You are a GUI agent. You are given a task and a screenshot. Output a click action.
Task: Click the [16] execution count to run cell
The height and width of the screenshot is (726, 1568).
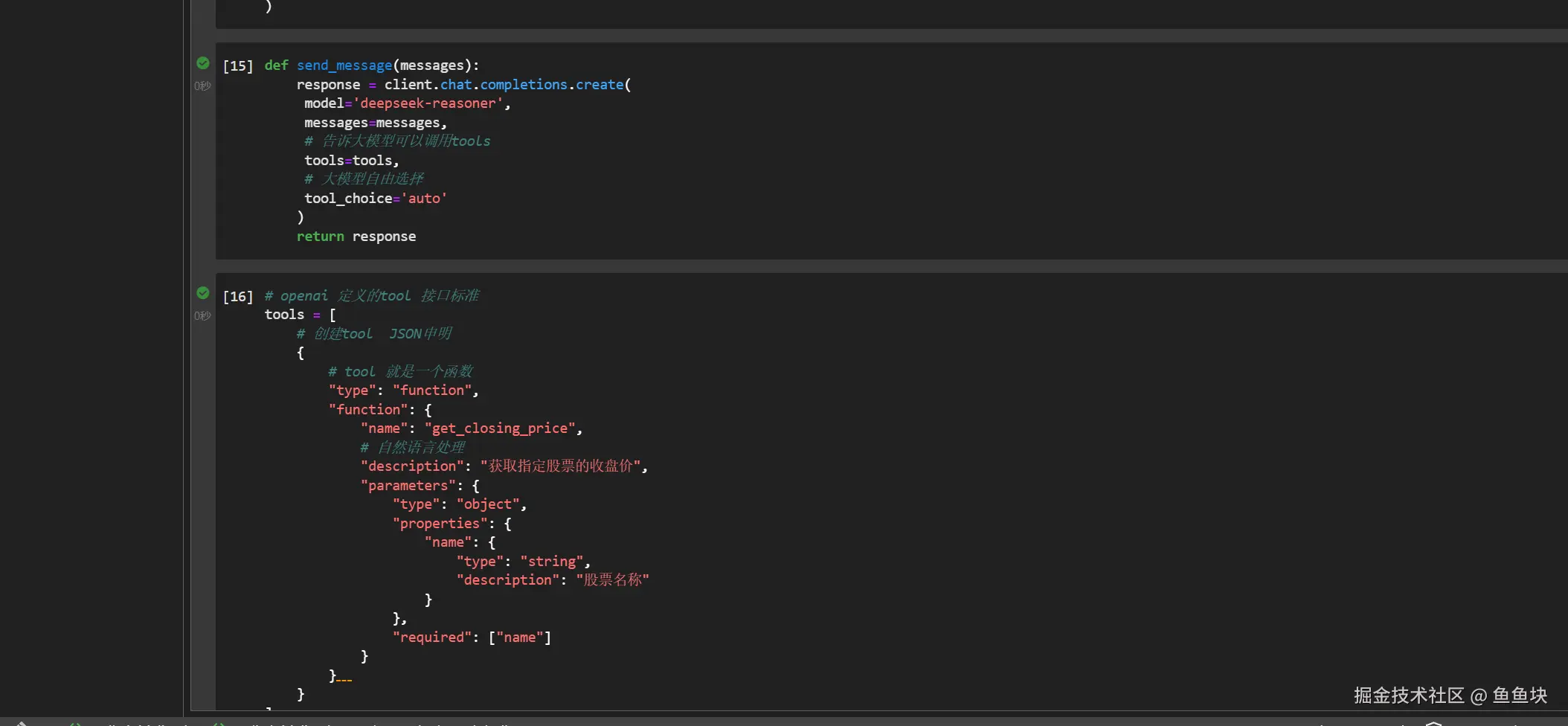click(238, 296)
